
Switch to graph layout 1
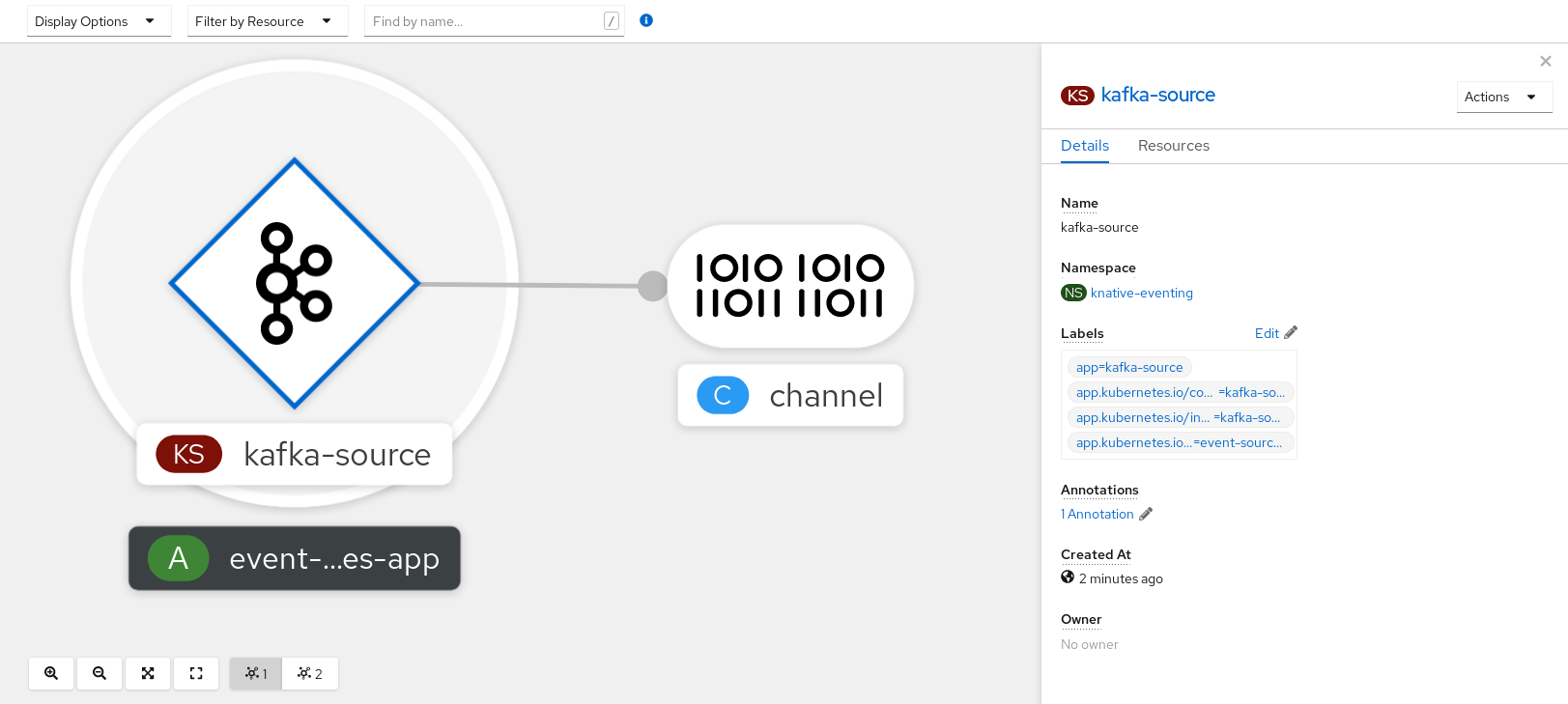pos(256,673)
